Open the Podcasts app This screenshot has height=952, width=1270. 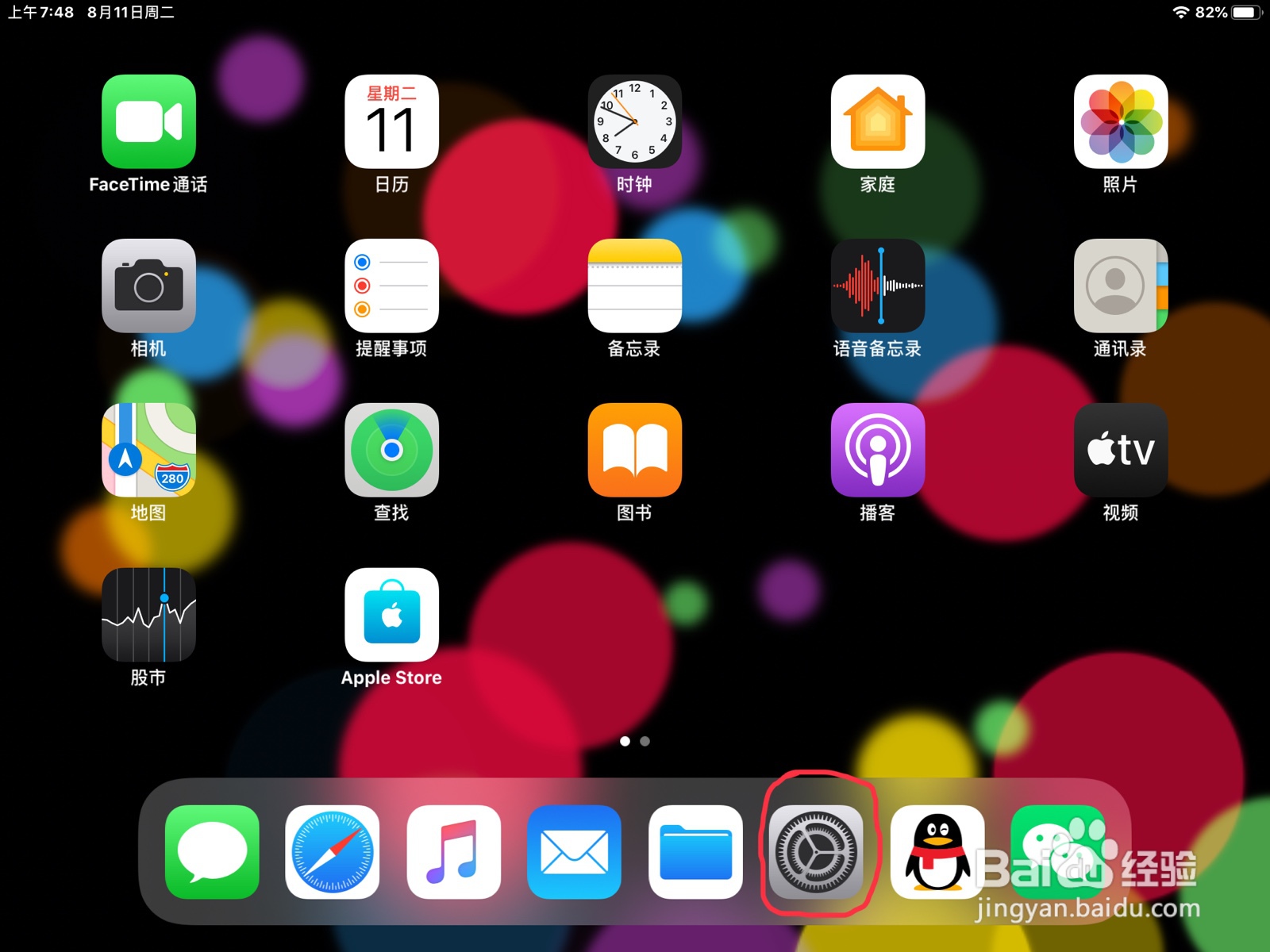877,450
